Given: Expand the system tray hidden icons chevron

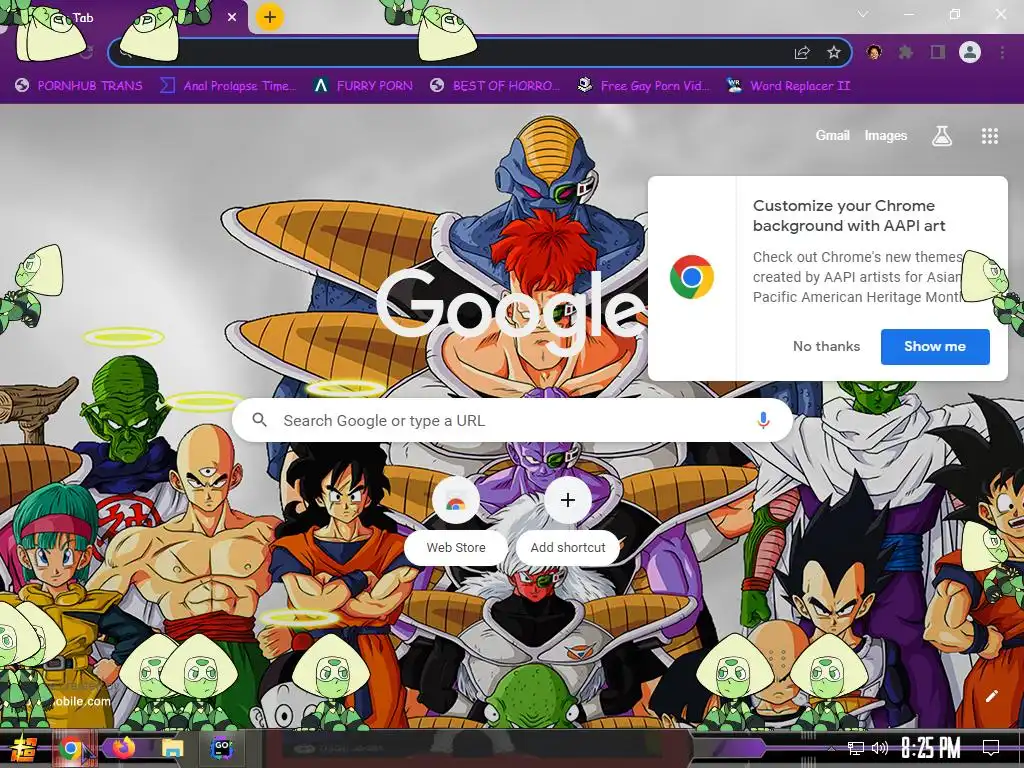Looking at the screenshot, I should (831, 748).
